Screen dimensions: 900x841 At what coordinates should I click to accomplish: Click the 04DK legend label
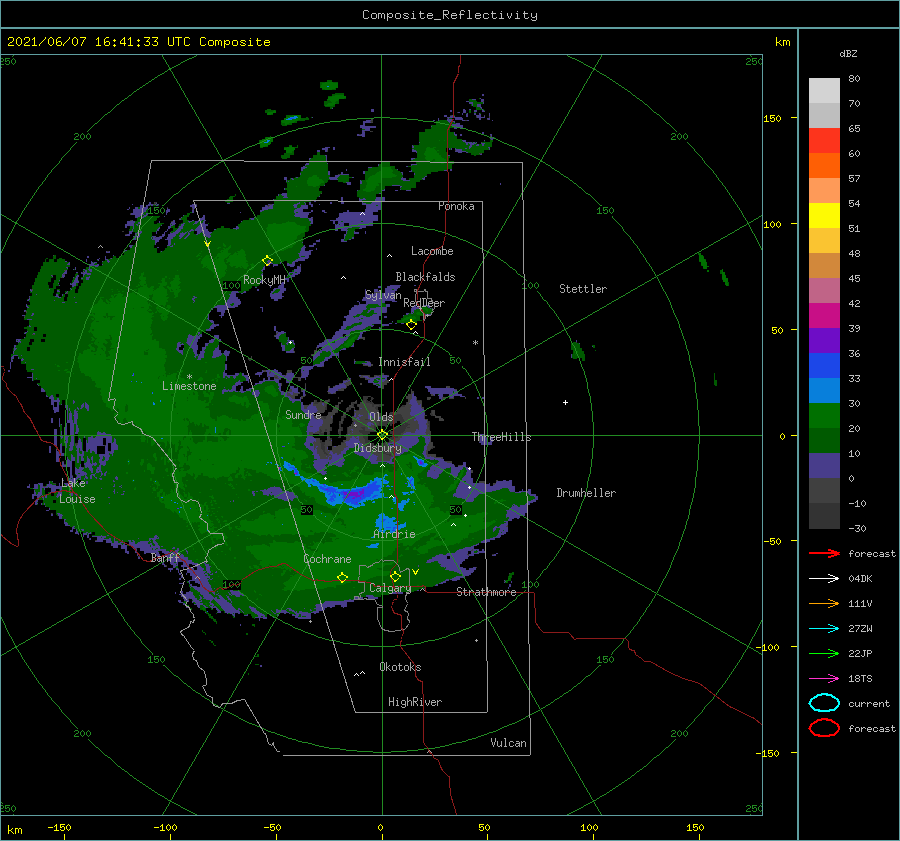pos(860,579)
